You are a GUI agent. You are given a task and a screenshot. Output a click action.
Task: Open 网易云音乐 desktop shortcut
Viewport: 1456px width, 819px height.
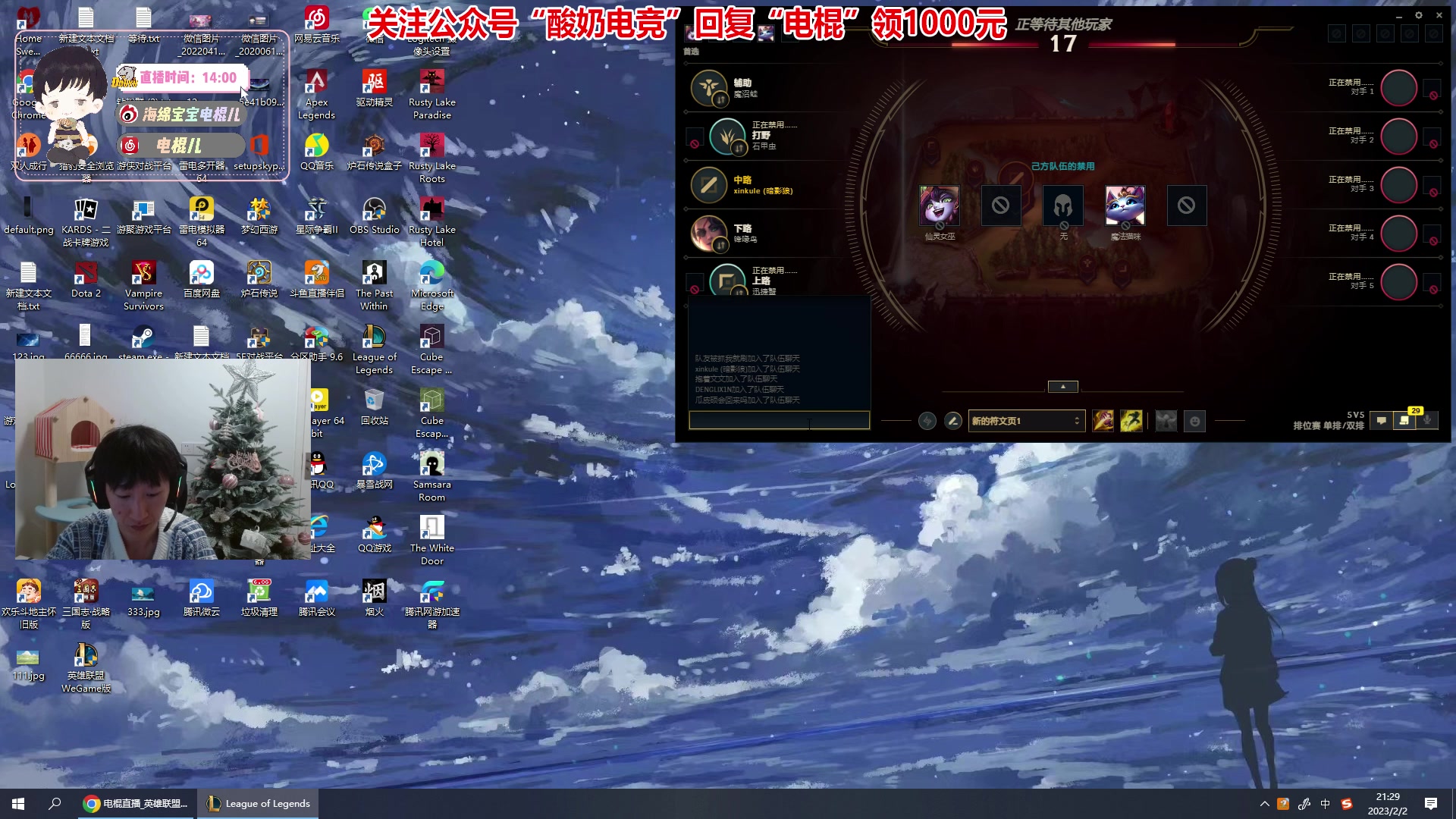[316, 24]
